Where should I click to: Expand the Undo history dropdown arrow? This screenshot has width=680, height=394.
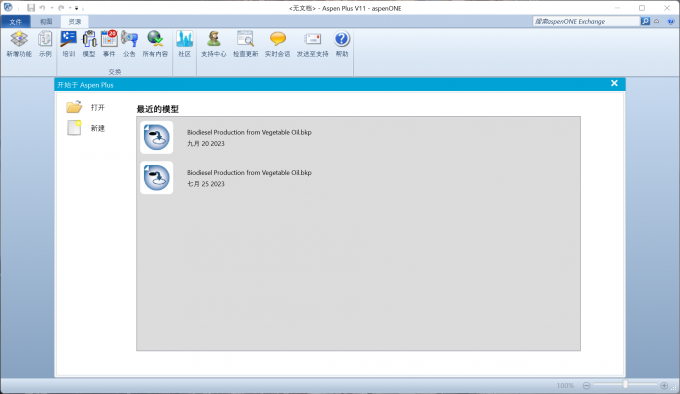pos(52,8)
